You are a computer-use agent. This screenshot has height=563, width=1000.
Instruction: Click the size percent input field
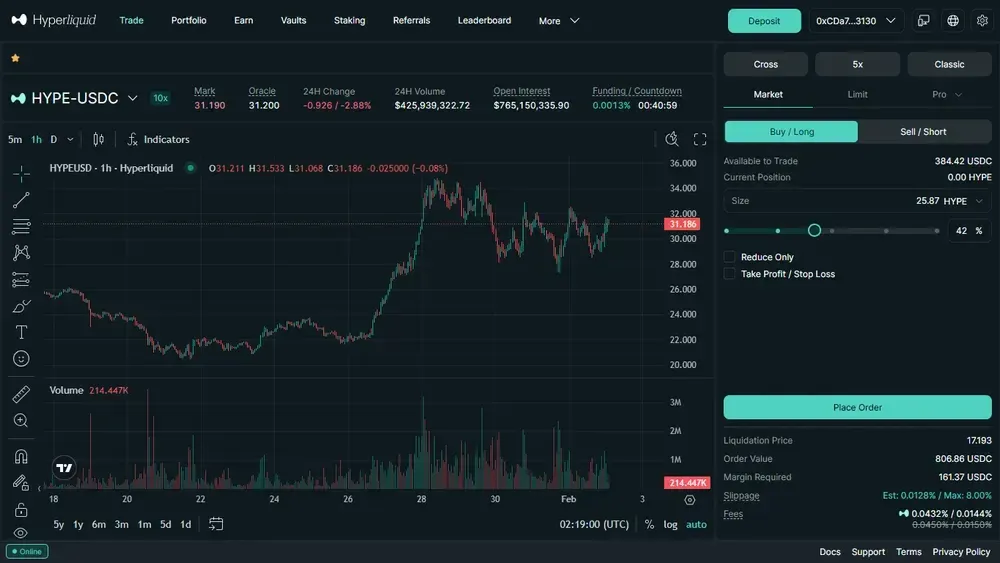coord(969,231)
